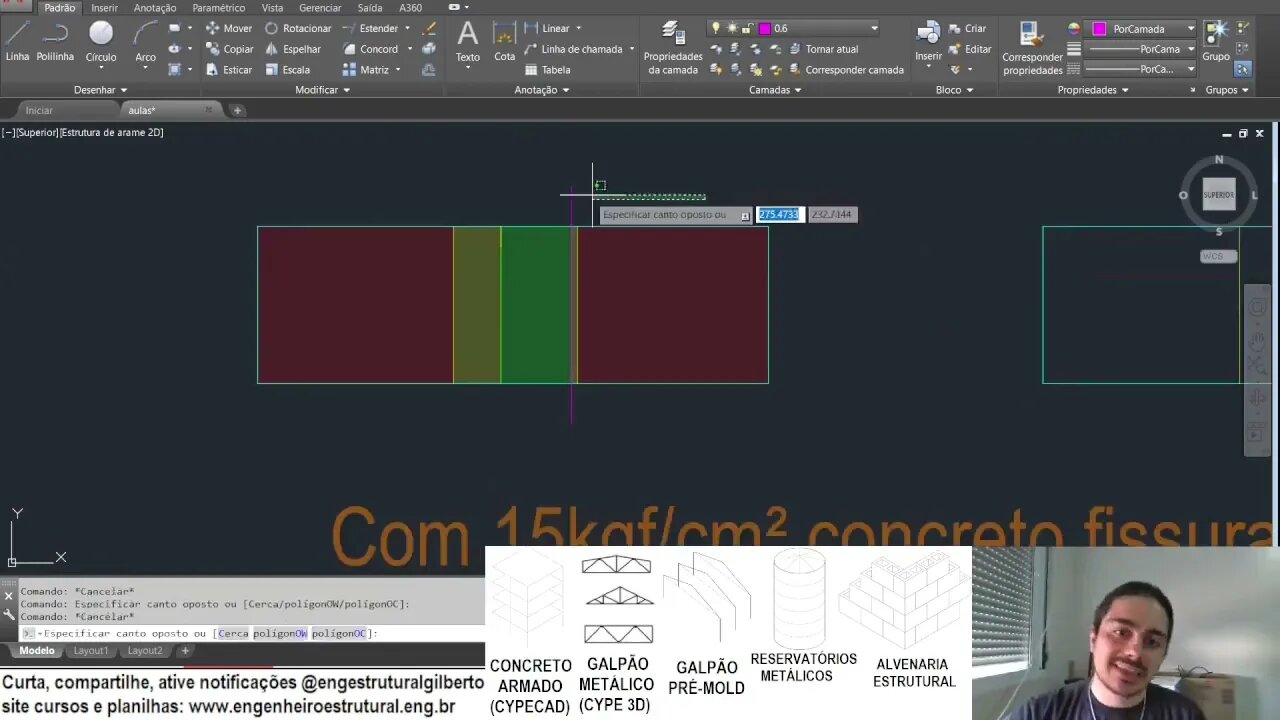Select the Polilinha tool
1280x720 pixels.
tap(55, 42)
